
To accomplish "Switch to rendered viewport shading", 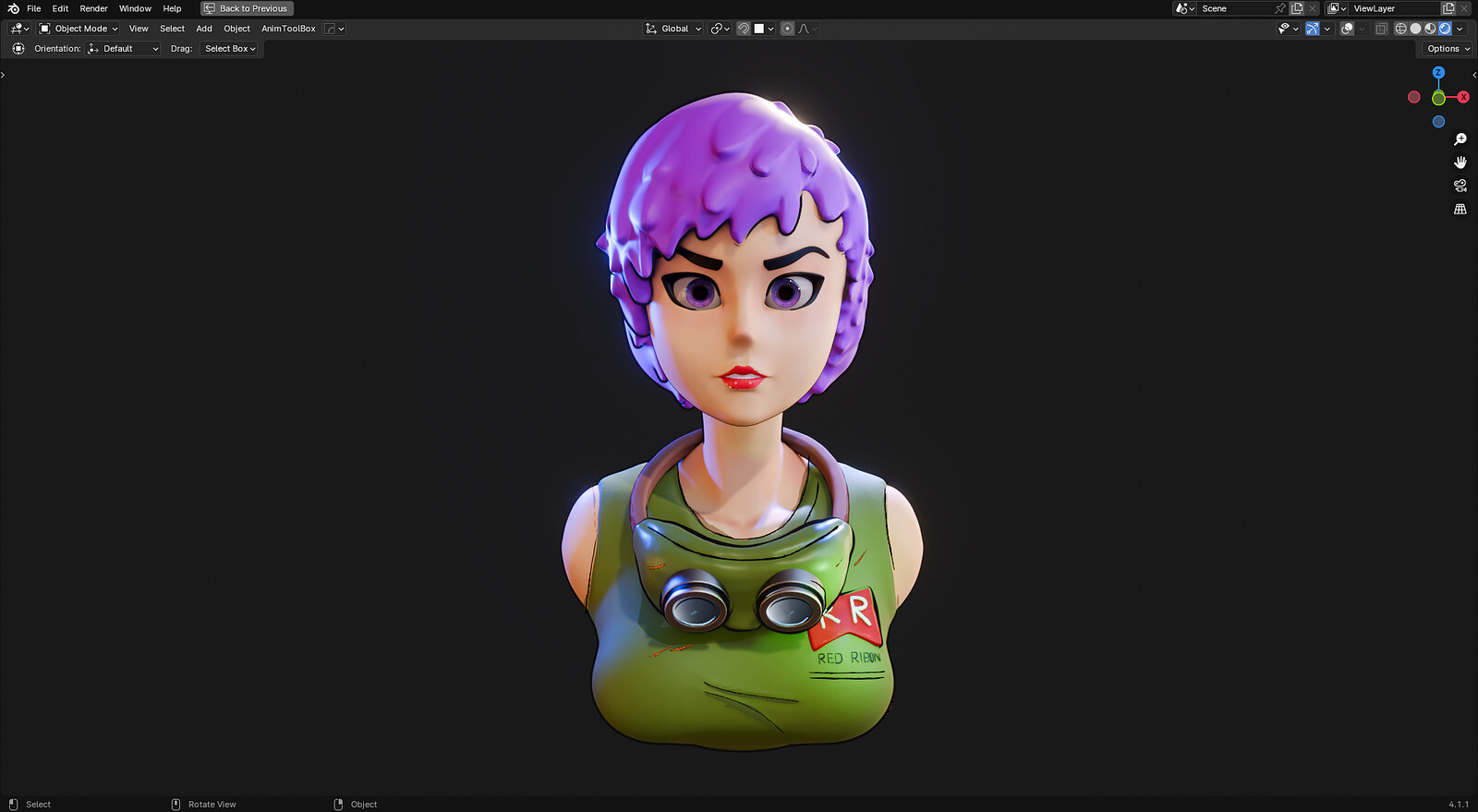I will [x=1445, y=29].
